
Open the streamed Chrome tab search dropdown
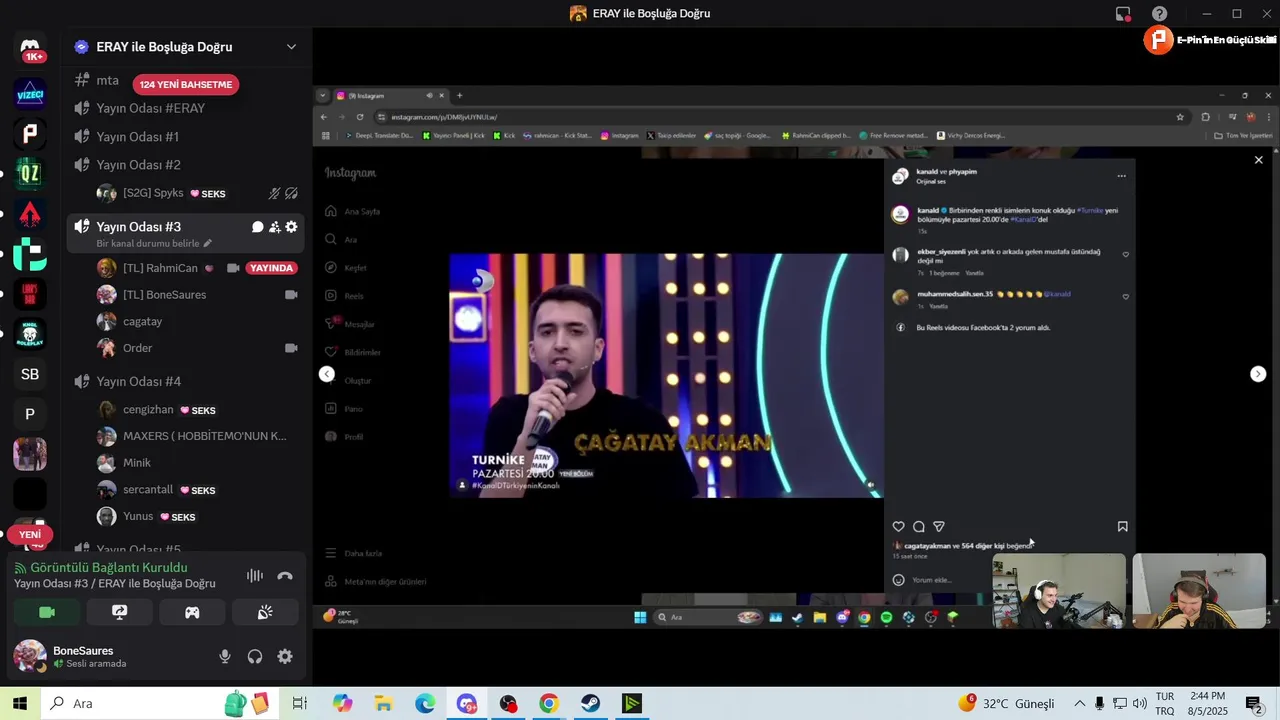[323, 95]
